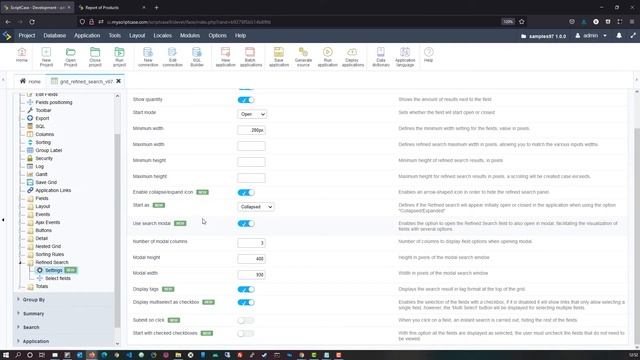
Task: Open the Options menu
Action: point(218,36)
